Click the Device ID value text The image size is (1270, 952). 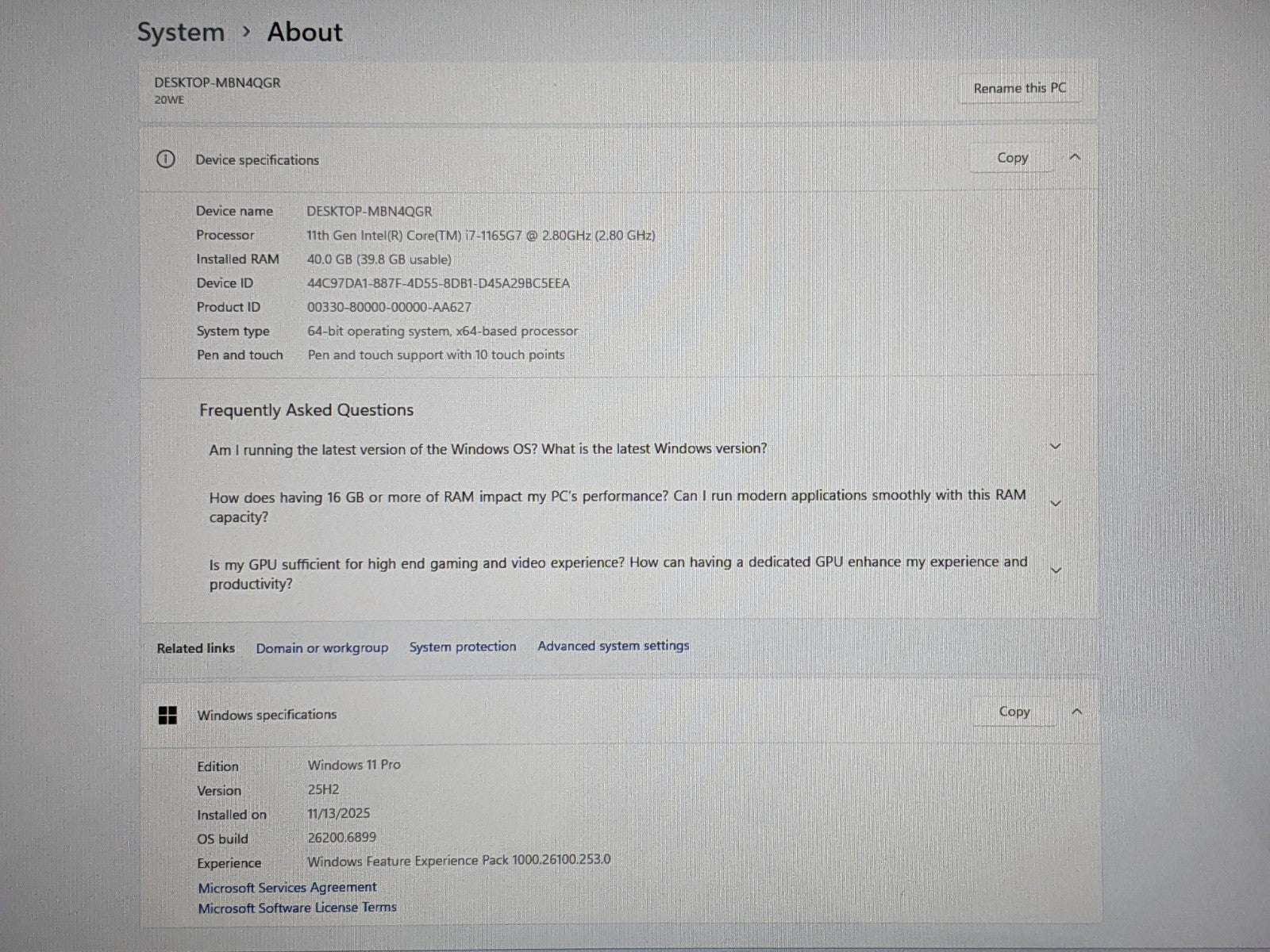pyautogui.click(x=438, y=283)
